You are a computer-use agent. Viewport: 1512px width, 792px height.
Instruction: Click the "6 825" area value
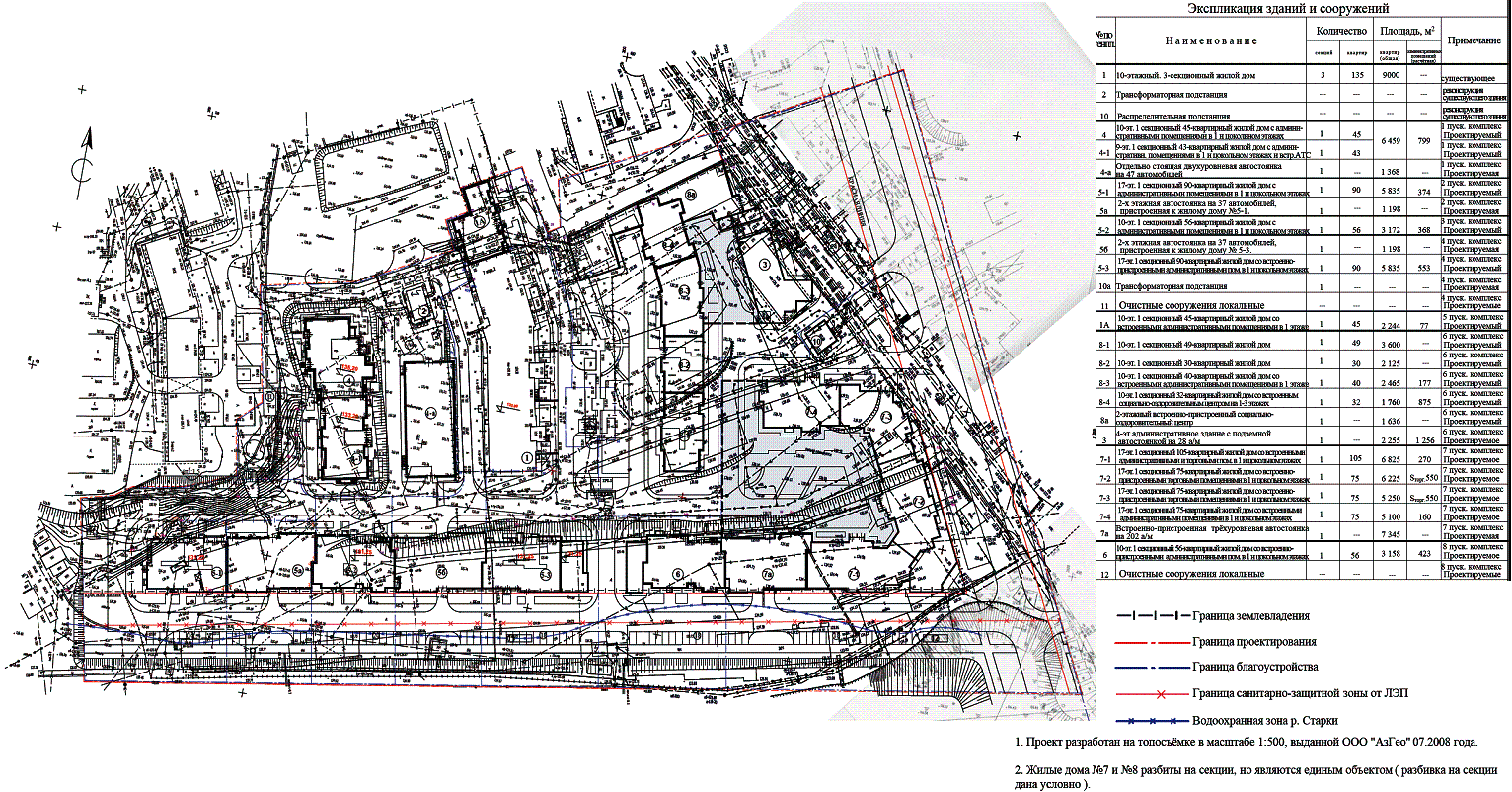tap(1390, 459)
